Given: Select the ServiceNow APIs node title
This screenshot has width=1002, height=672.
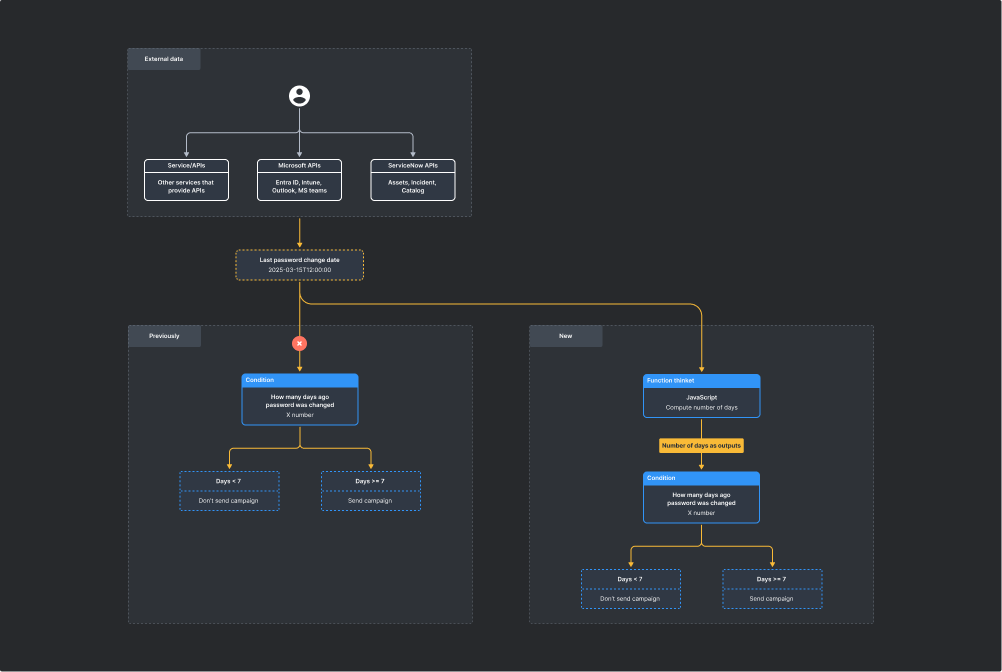Looking at the screenshot, I should [x=412, y=165].
